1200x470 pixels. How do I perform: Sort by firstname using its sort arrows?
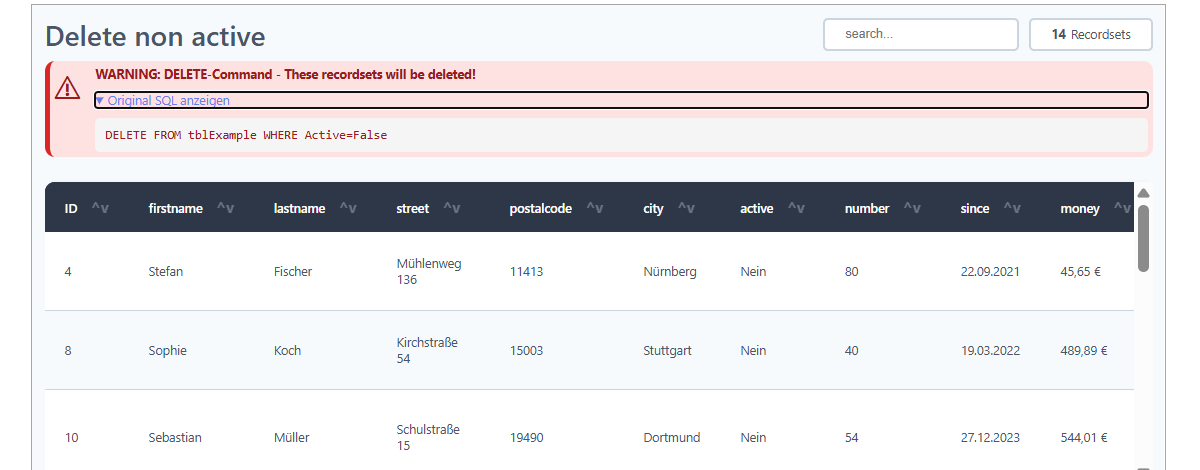point(225,208)
